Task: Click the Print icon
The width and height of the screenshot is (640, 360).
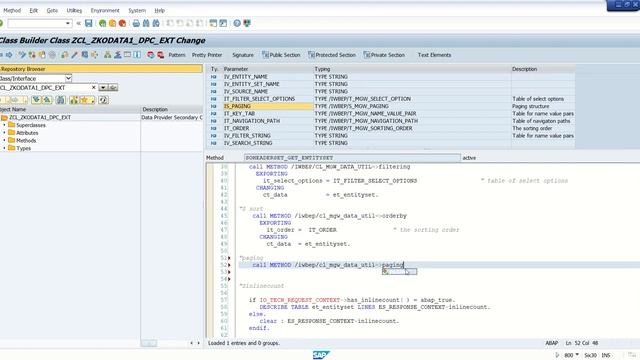Action: 136,23
